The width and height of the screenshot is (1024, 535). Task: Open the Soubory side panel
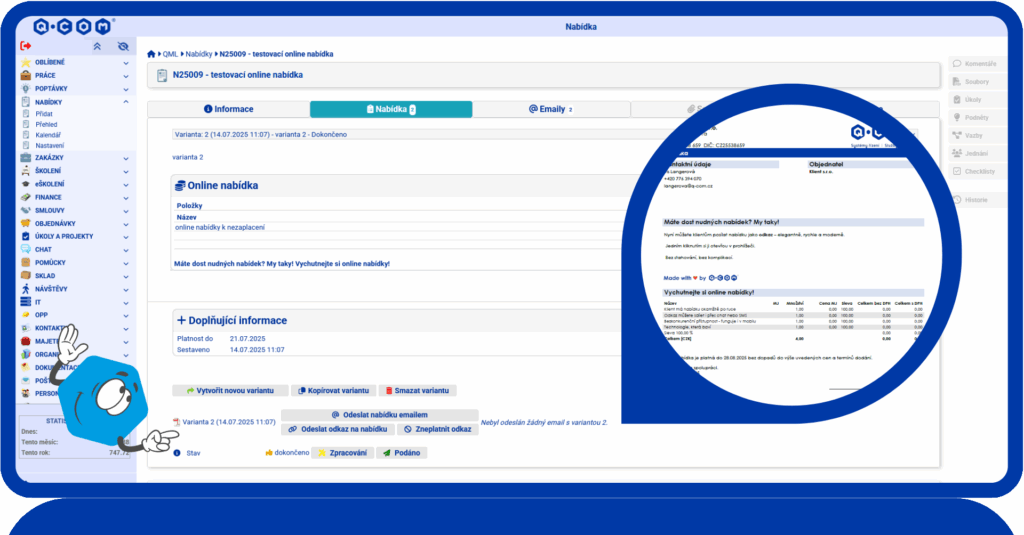tap(976, 82)
